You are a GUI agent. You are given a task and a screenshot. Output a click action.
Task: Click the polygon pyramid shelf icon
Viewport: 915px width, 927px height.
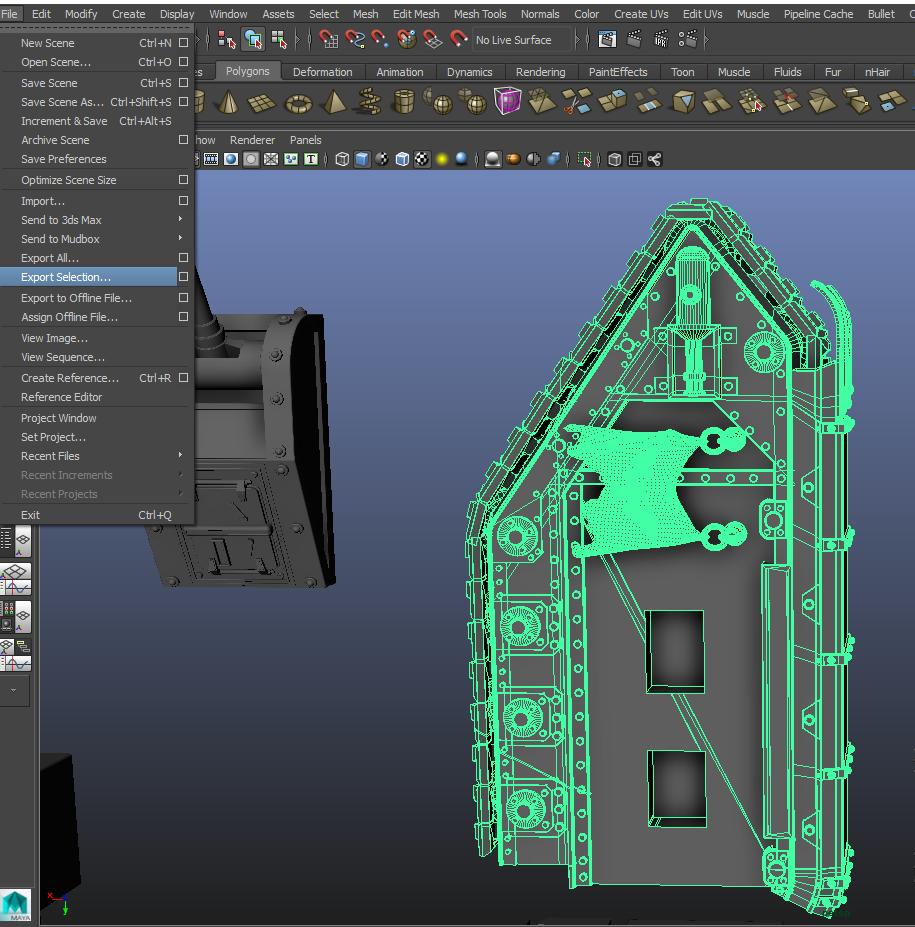(334, 102)
